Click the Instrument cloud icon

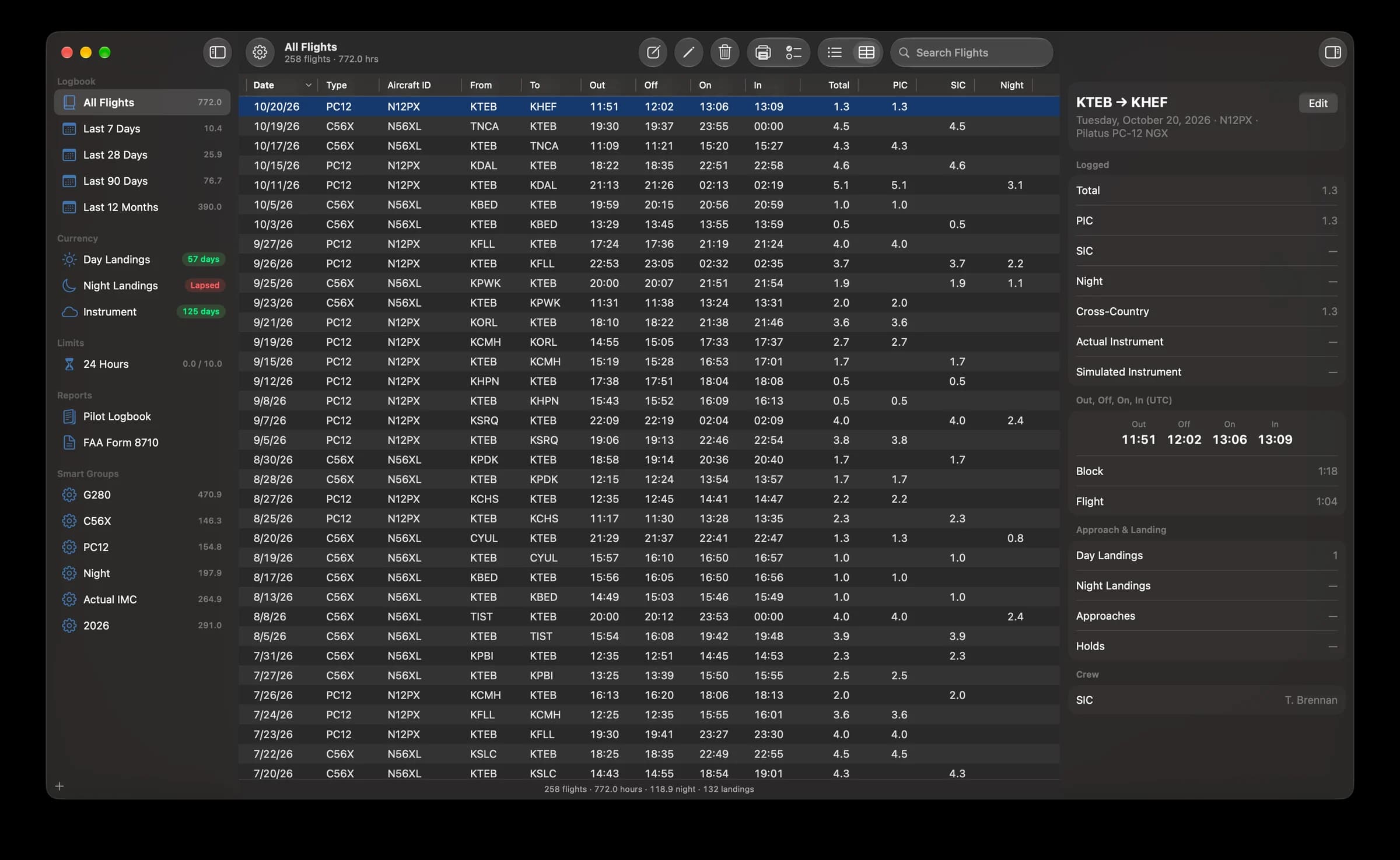pos(69,312)
